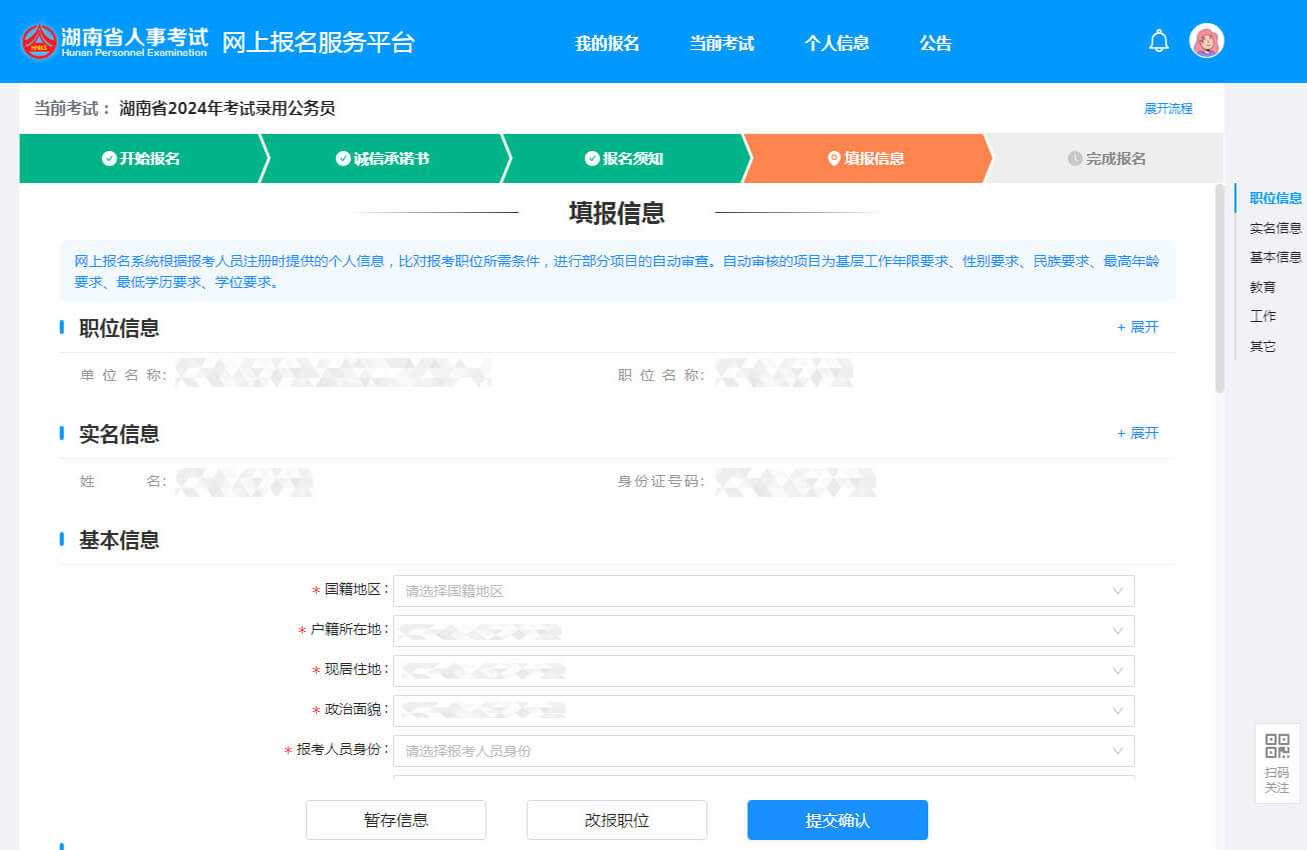Select the 报名须知 completed step
Image resolution: width=1307 pixels, height=850 pixels.
pos(624,159)
